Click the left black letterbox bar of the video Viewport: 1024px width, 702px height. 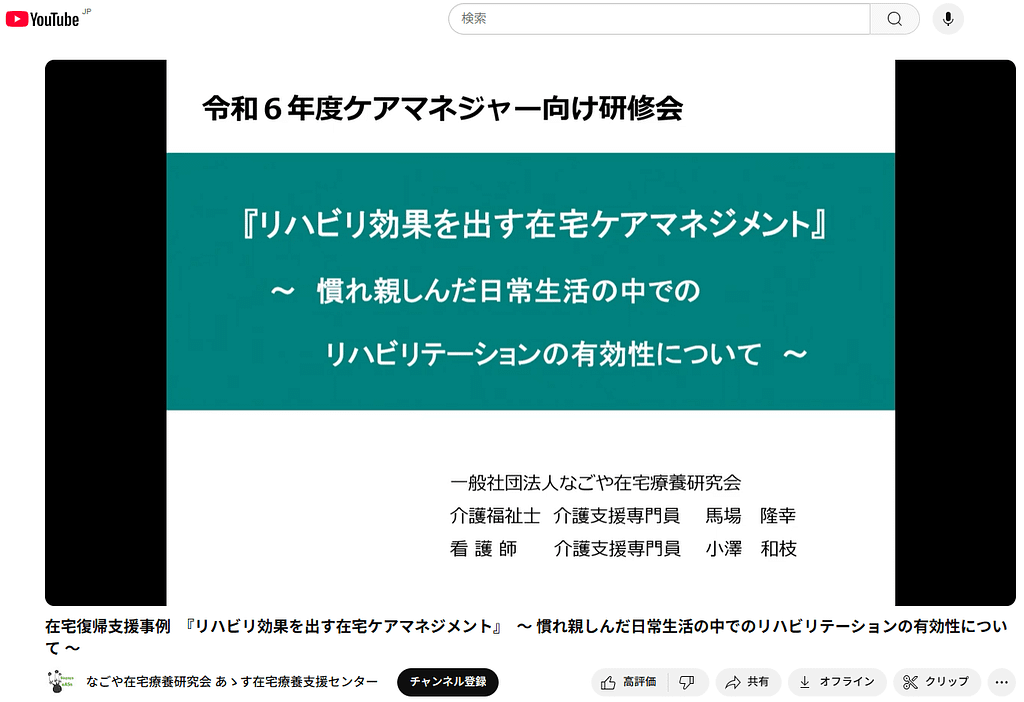pyautogui.click(x=105, y=332)
